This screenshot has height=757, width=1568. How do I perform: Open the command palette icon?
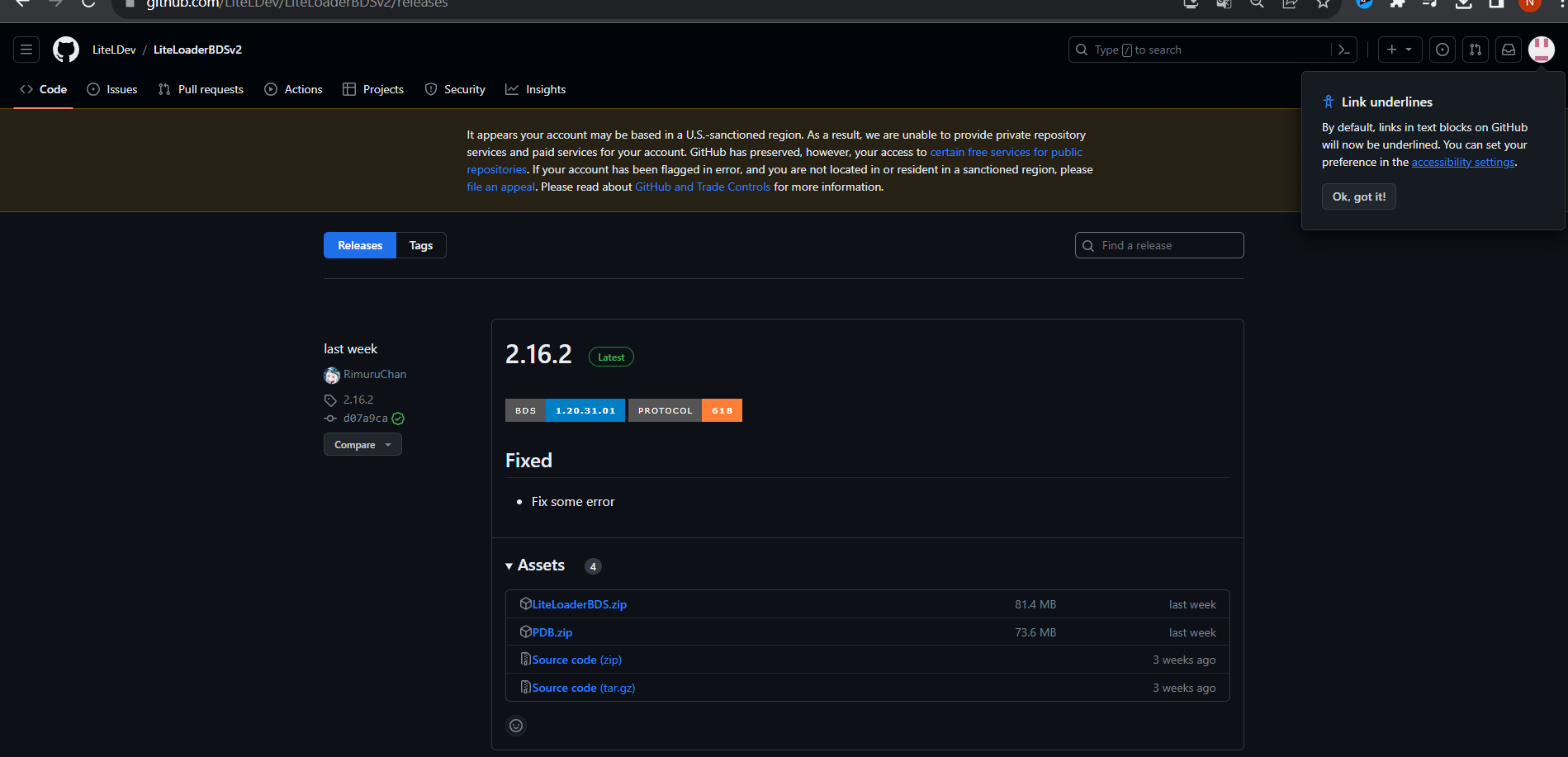pos(1343,50)
